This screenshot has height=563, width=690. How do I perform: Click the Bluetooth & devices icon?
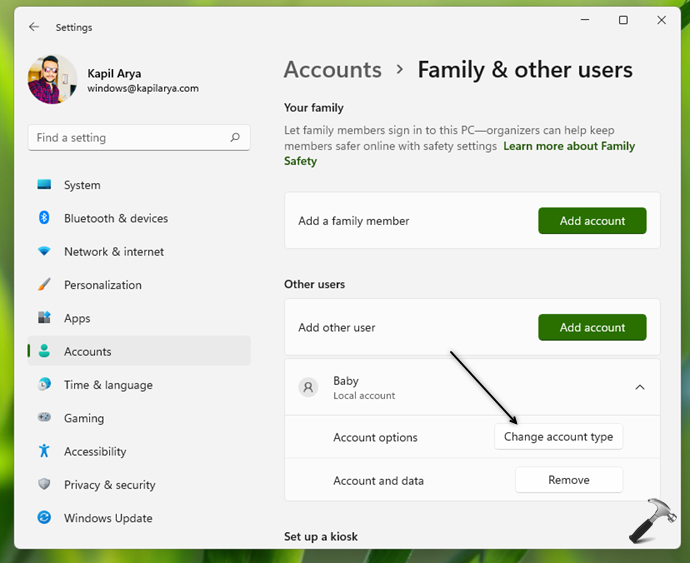pyautogui.click(x=44, y=218)
